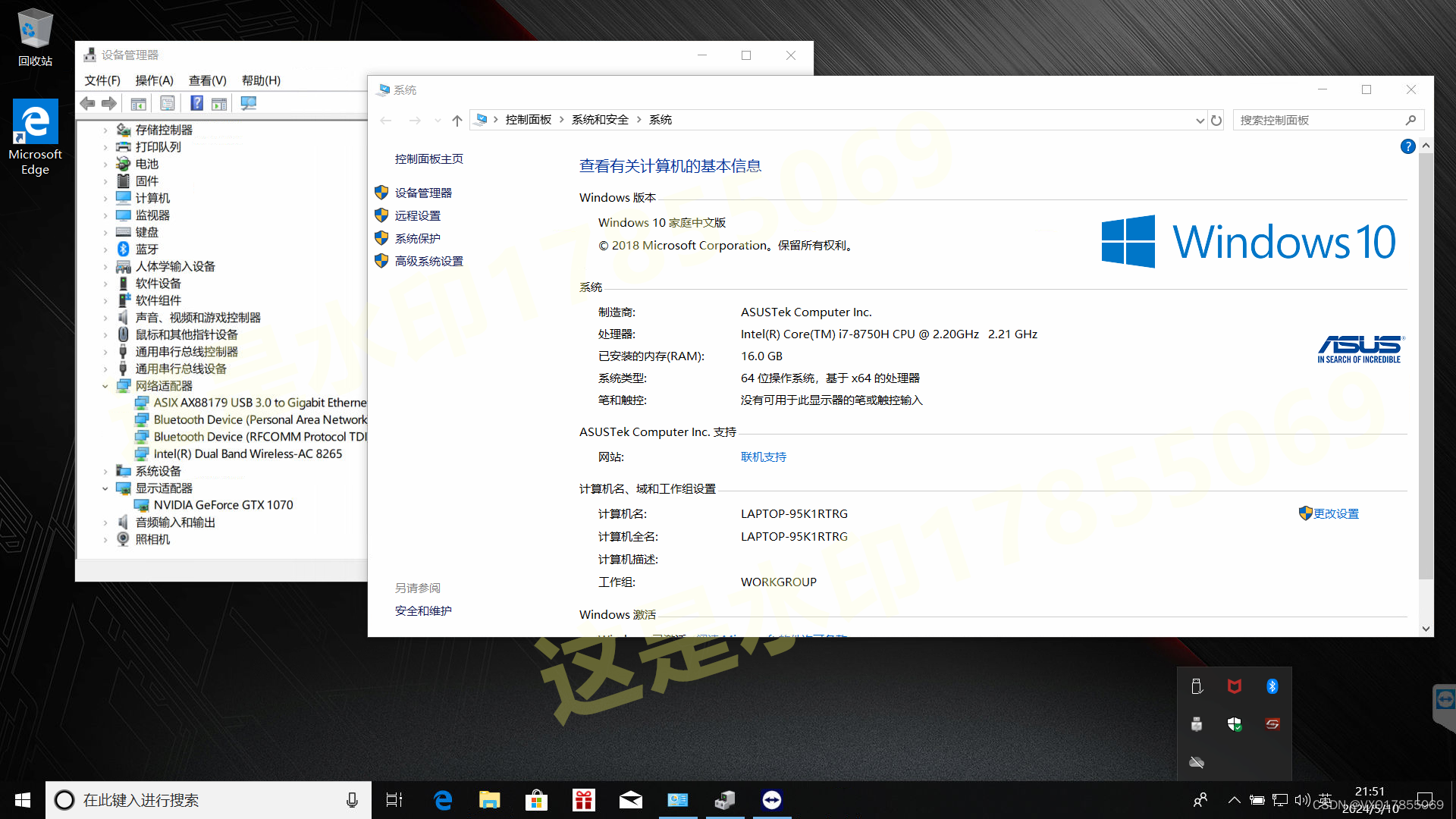Open the 安全和维护 link

[423, 611]
